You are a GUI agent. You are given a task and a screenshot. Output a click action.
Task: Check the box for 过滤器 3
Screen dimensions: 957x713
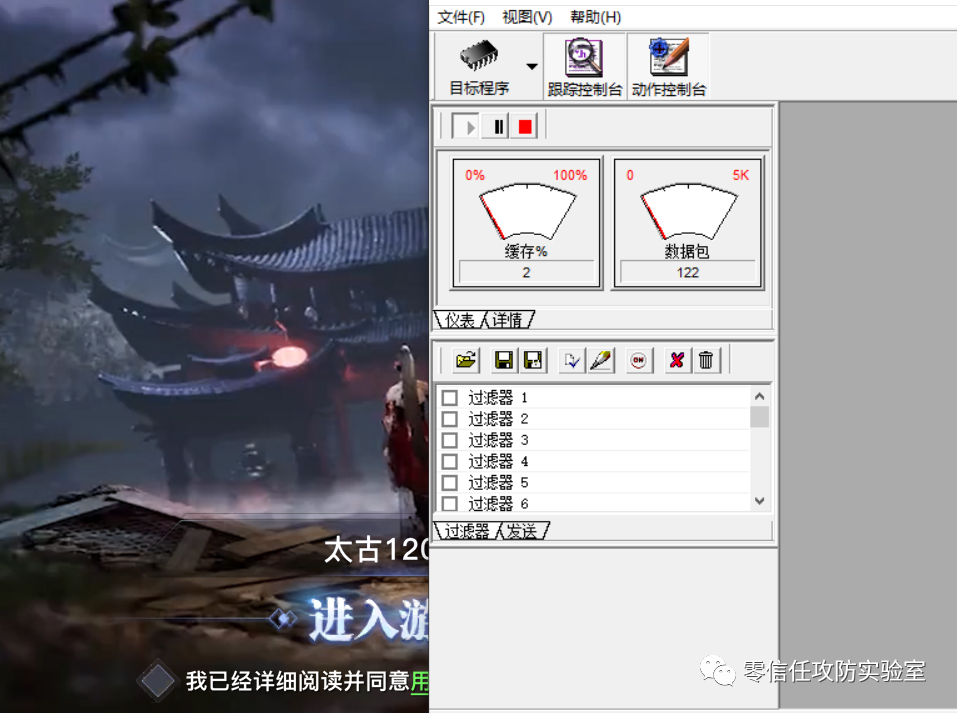click(450, 440)
